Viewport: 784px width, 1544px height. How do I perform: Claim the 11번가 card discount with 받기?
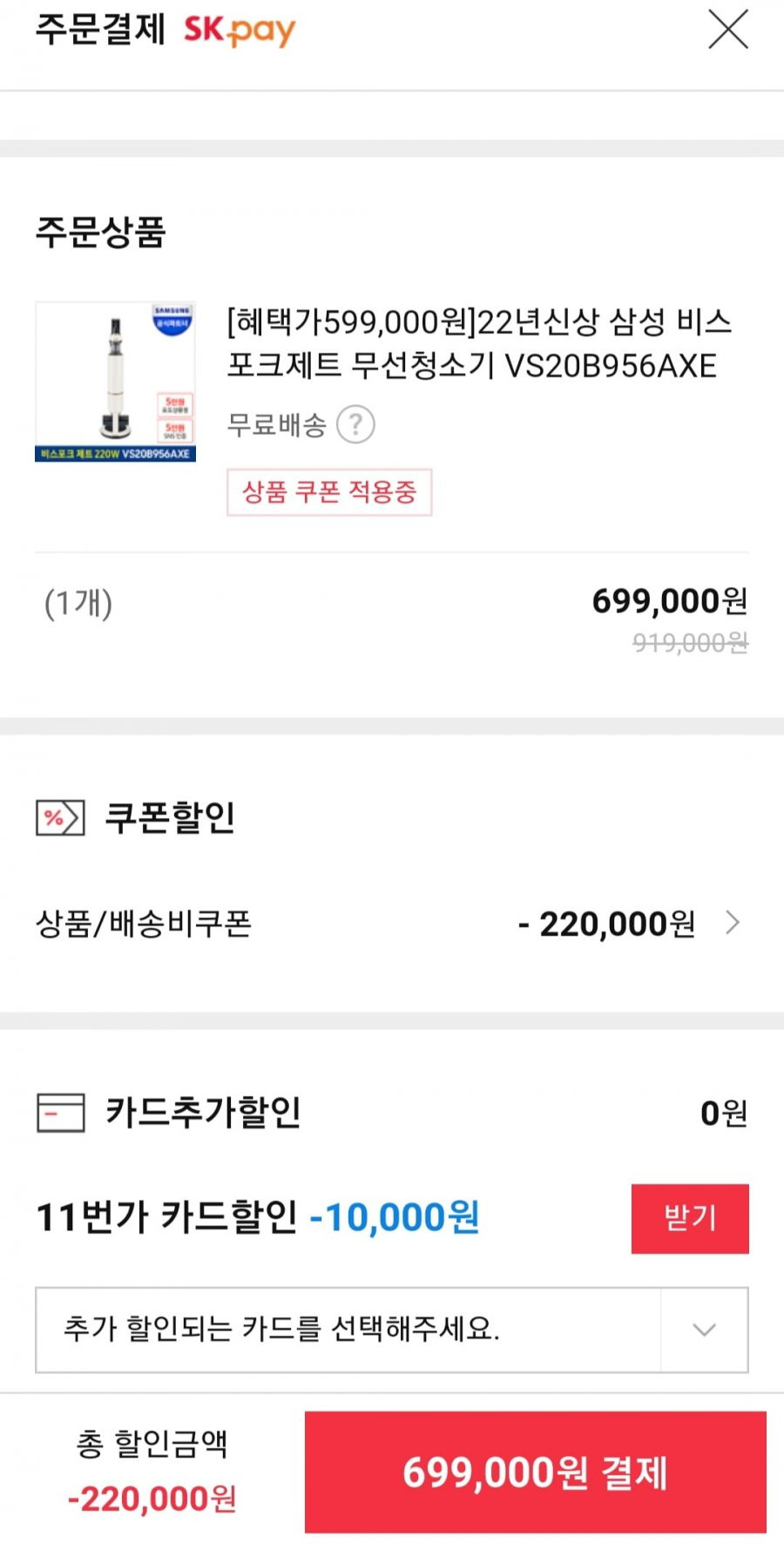coord(690,1218)
